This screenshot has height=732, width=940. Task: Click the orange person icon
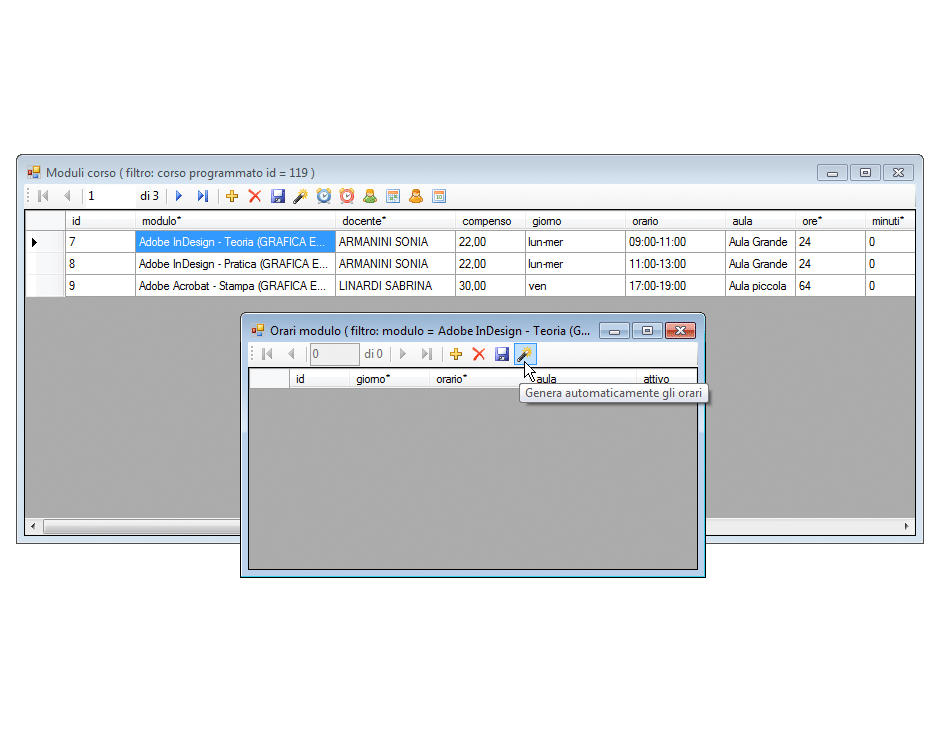coord(416,196)
